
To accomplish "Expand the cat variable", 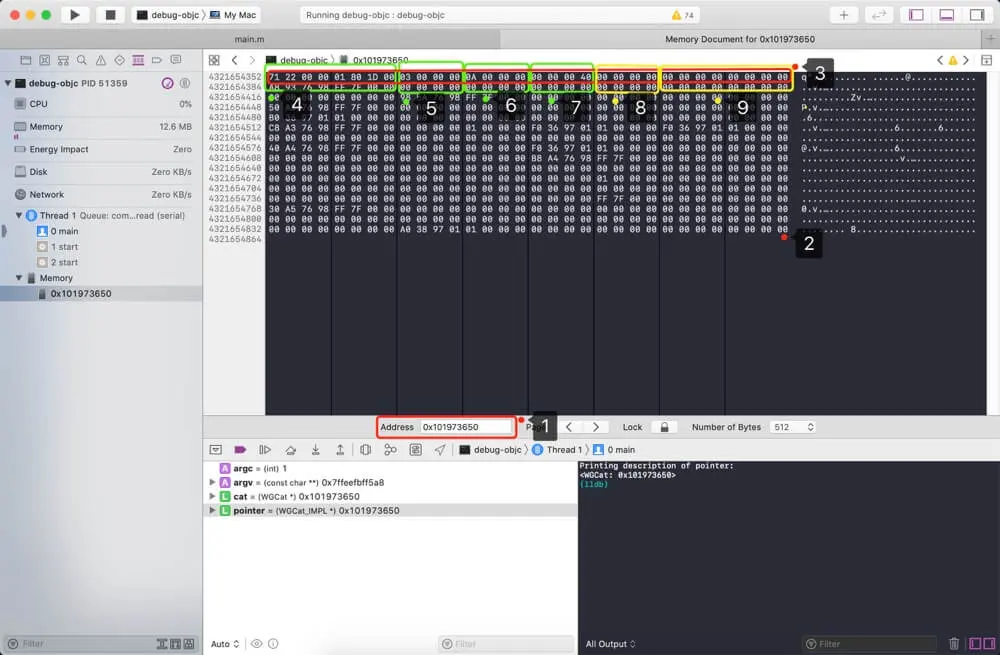I will 212,496.
